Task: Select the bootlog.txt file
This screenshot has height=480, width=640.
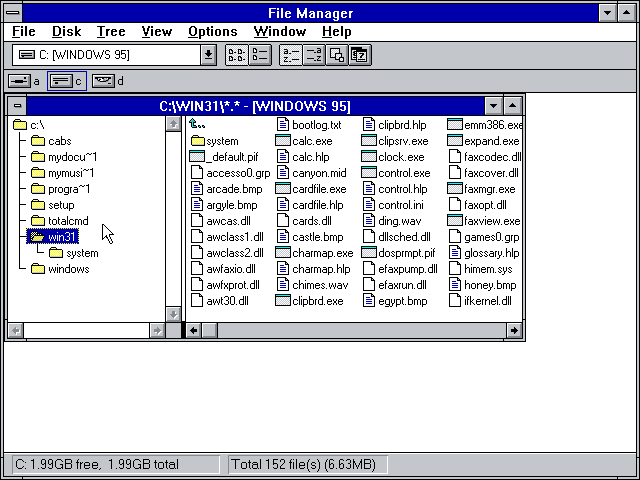Action: coord(309,125)
